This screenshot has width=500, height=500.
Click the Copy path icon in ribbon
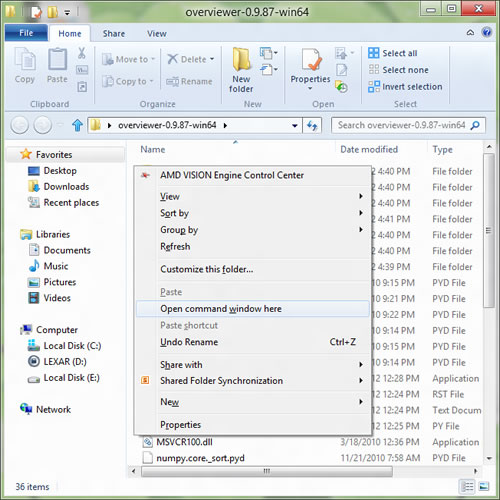point(82,70)
